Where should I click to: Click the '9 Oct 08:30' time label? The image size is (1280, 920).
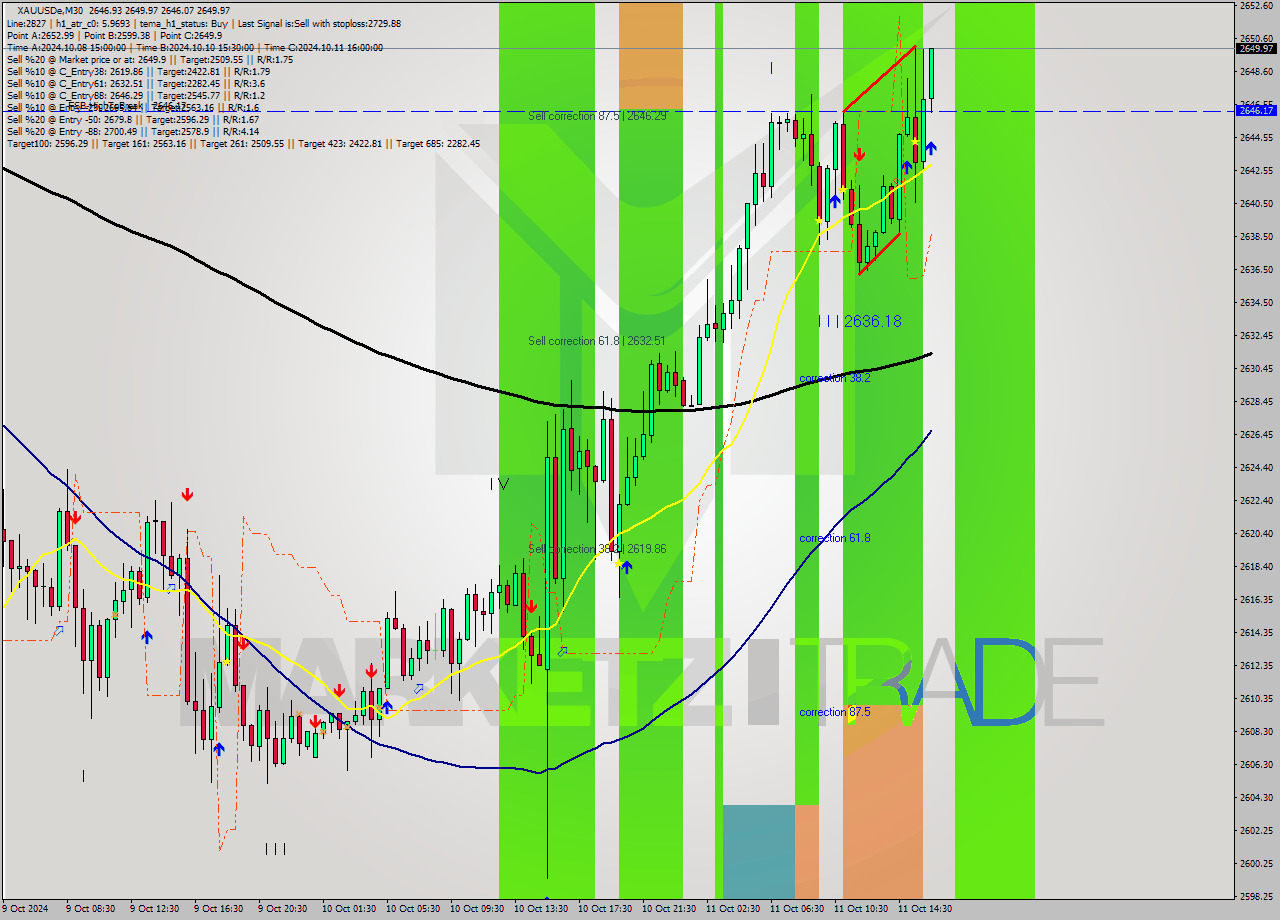[x=92, y=909]
